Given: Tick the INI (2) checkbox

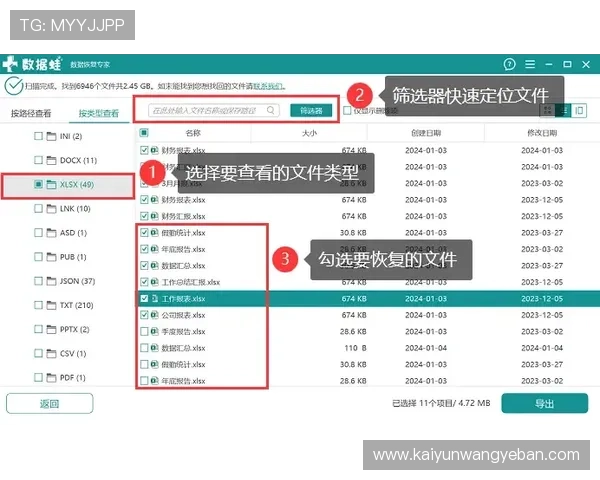Looking at the screenshot, I should 38,136.
